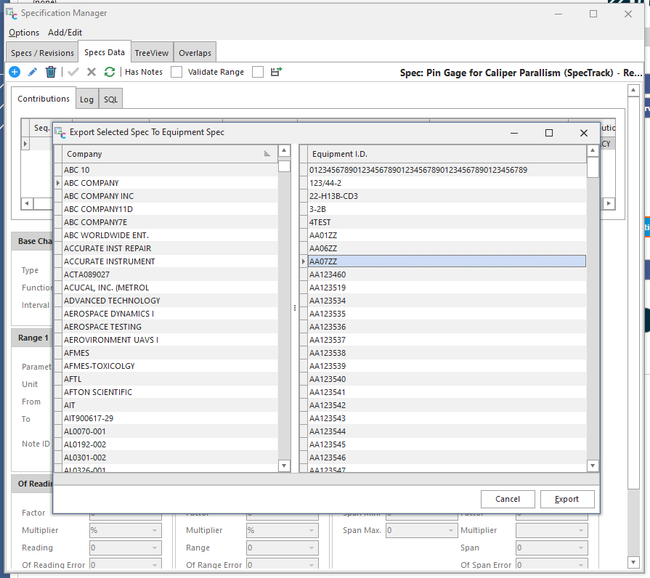Click the Export dialog title bar icon
This screenshot has width=650, height=578.
coord(61,133)
